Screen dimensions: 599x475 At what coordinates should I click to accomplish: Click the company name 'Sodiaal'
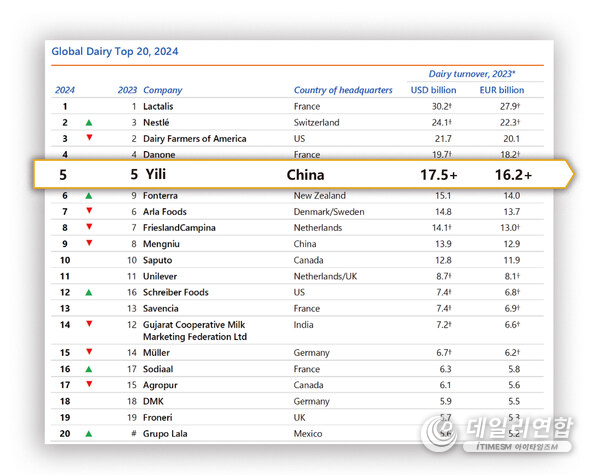click(x=158, y=369)
